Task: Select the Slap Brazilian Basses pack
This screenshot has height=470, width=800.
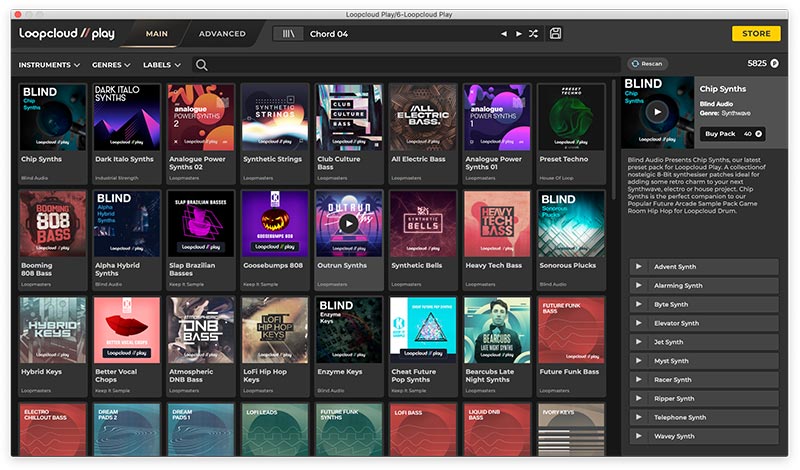Action: pyautogui.click(x=201, y=240)
